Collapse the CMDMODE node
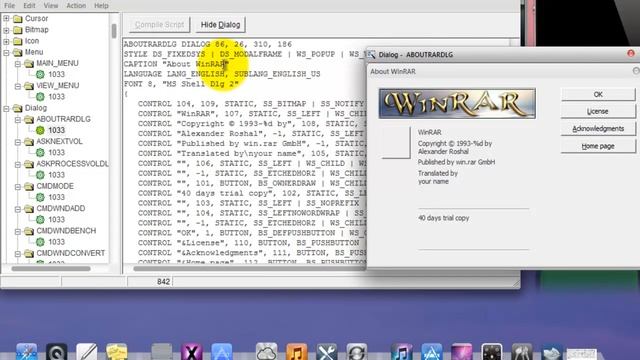 [x=18, y=187]
